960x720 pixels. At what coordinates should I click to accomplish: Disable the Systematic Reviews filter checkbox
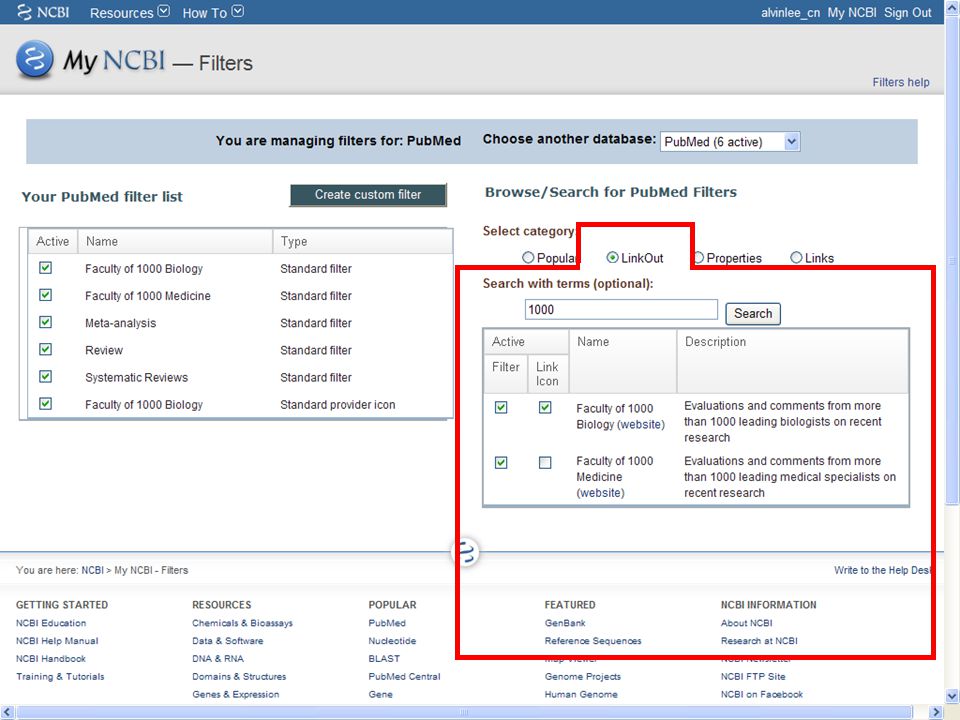click(x=45, y=377)
